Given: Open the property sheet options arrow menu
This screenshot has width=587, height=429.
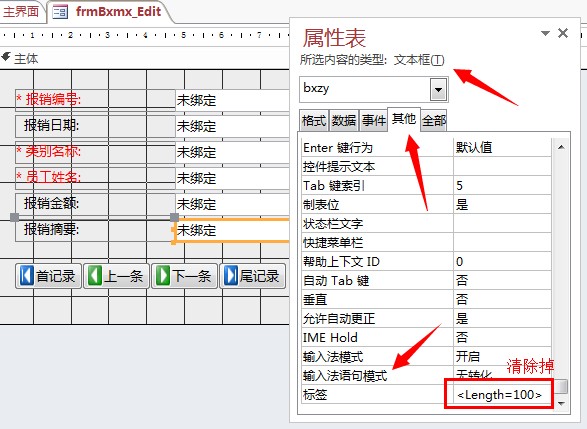Looking at the screenshot, I should pos(545,33).
